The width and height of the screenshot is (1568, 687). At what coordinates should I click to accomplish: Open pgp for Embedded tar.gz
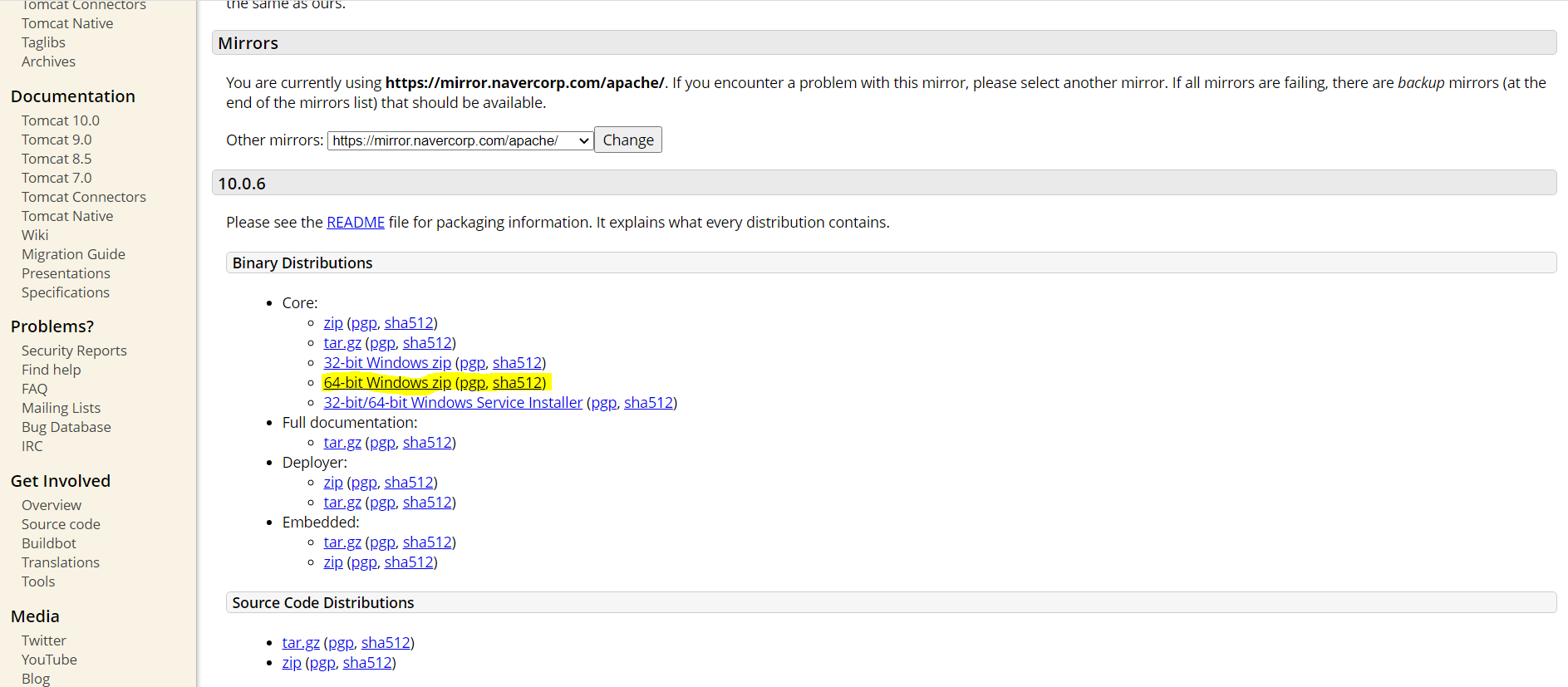pos(382,542)
